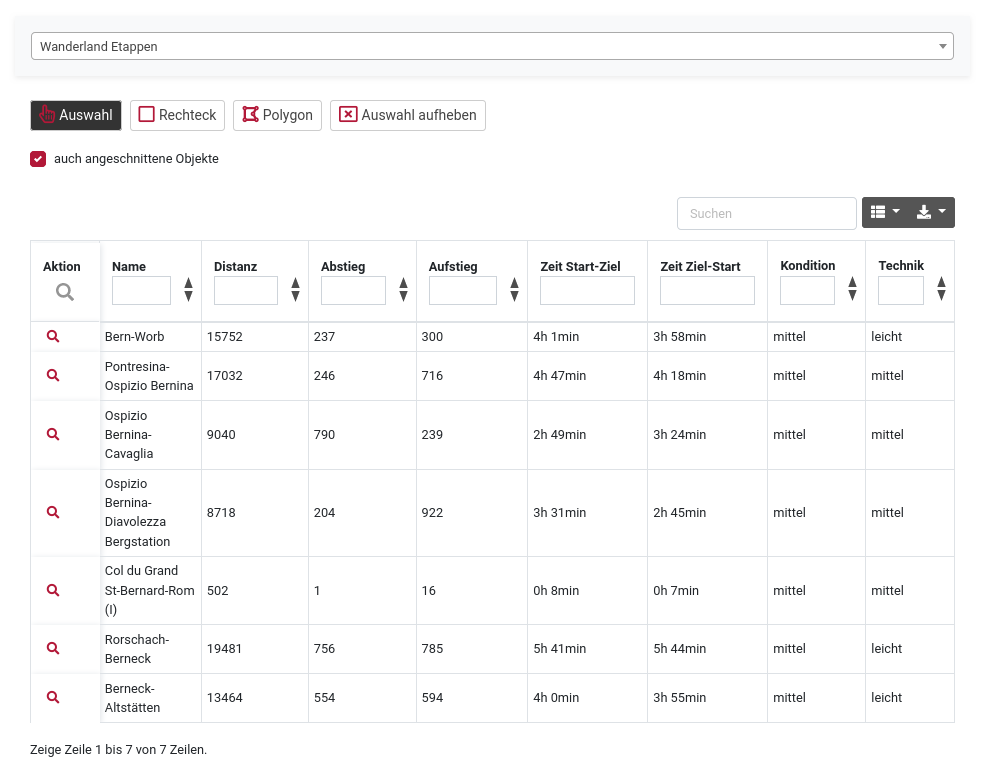Screen dimensions: 985x779
Task: Click magnifier icon for Pontresina-Ospizio Bernina
Action: 53,375
